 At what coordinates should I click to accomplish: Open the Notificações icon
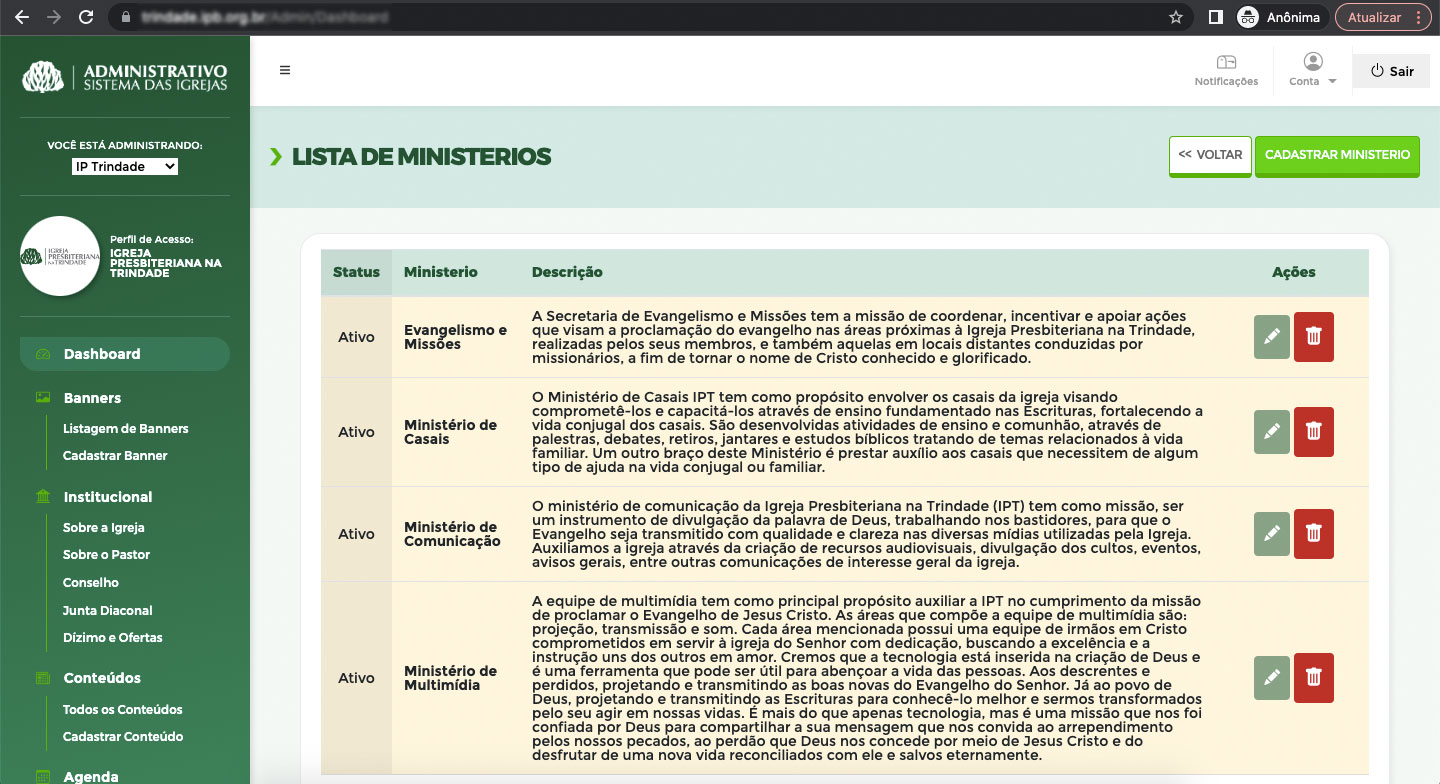1226,70
